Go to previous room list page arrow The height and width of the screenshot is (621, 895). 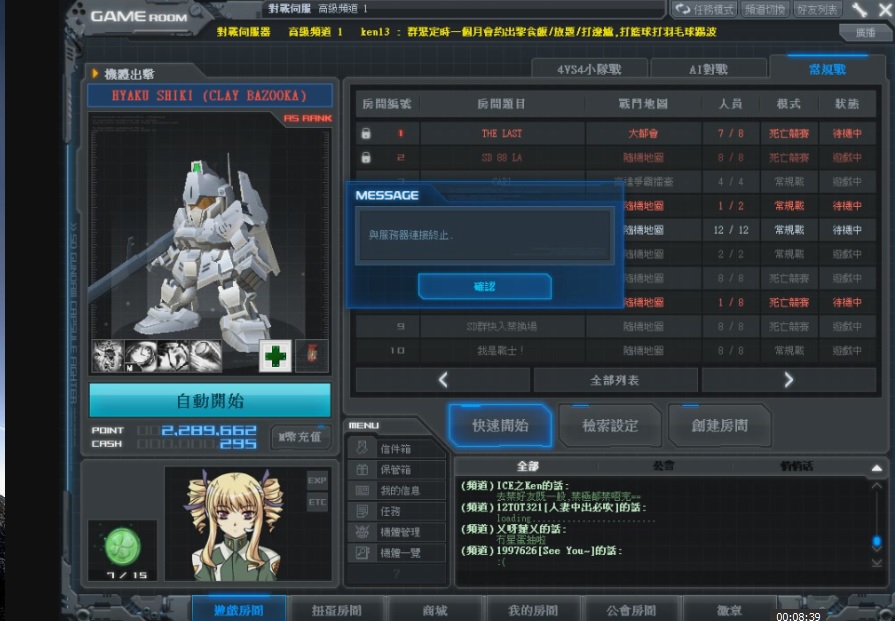pyautogui.click(x=443, y=380)
